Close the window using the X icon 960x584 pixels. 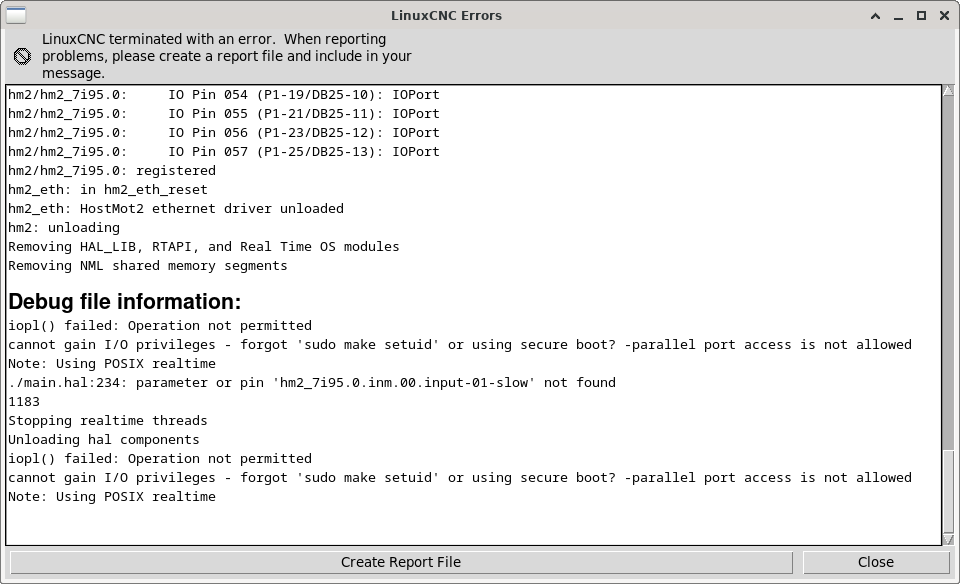click(x=944, y=16)
